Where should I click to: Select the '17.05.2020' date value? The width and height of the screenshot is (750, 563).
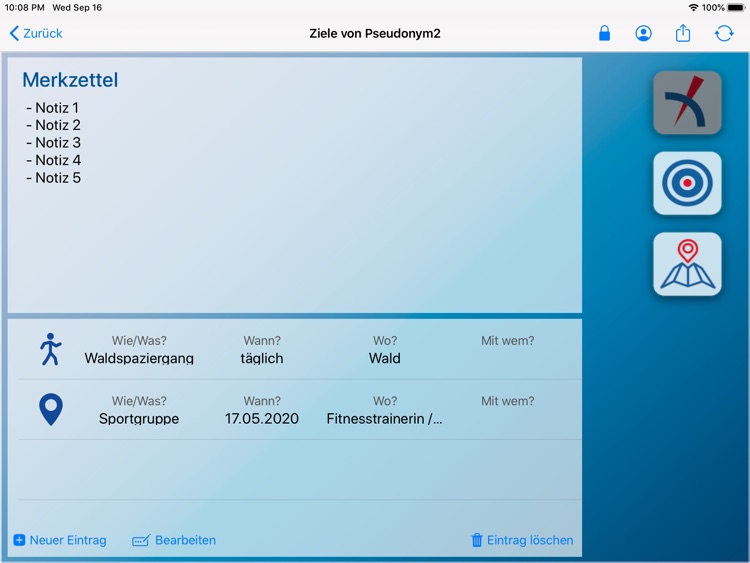tap(262, 419)
